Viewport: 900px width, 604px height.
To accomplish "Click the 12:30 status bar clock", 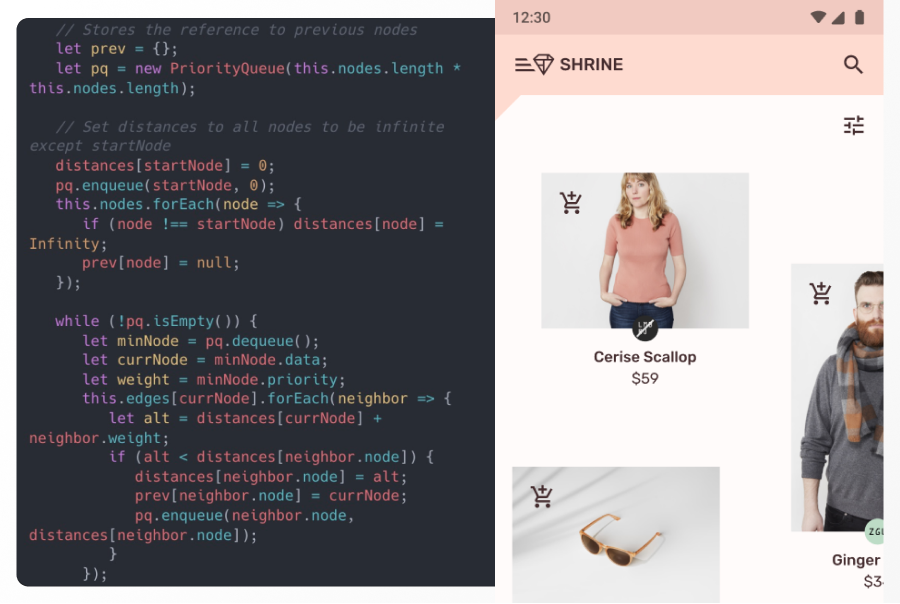I will (x=531, y=18).
